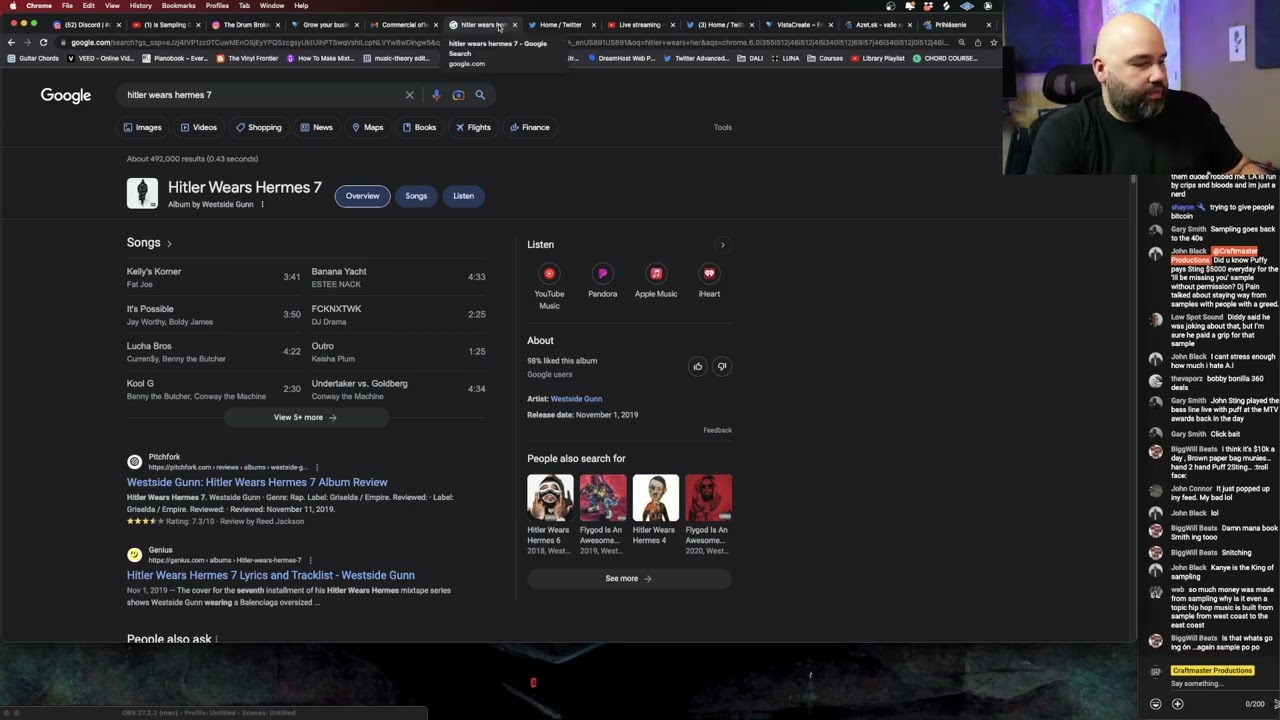The height and width of the screenshot is (720, 1280).
Task: Open Hitler Wears Hermes 4 thumbnail
Action: coord(655,498)
